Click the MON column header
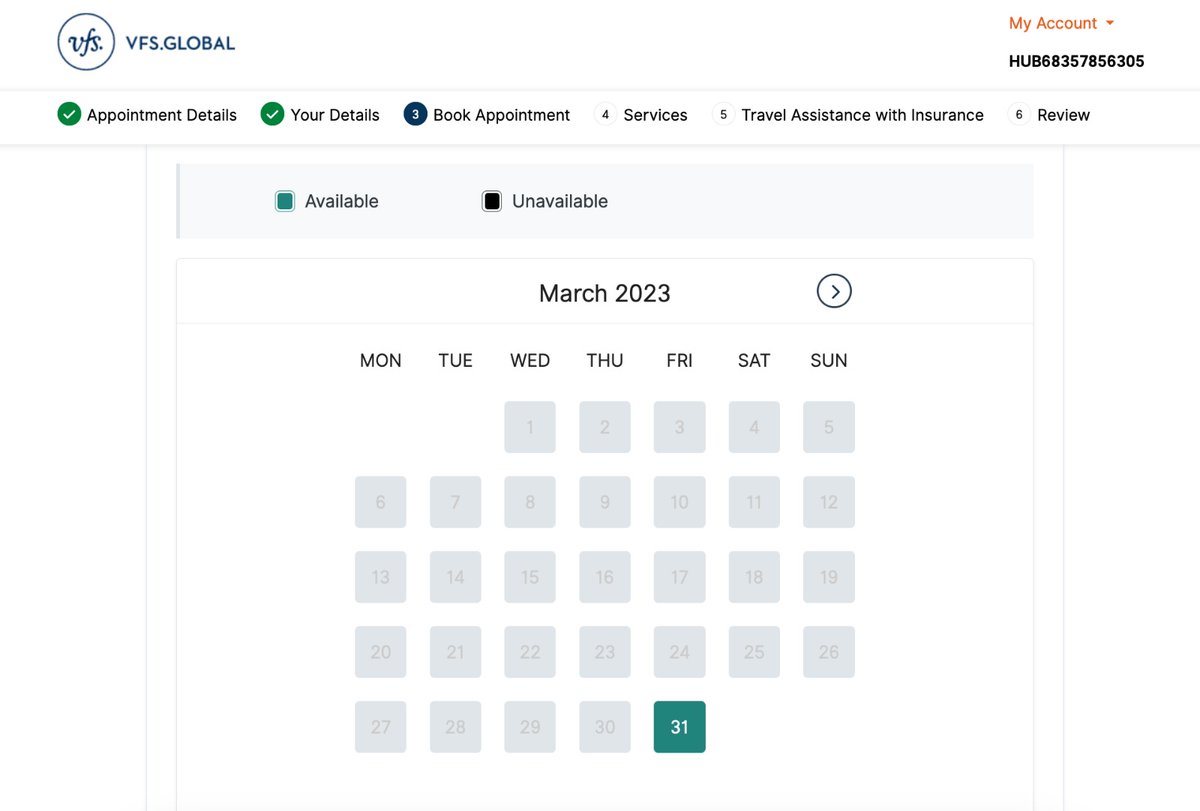Screen dimensions: 1200x811 coord(381,361)
